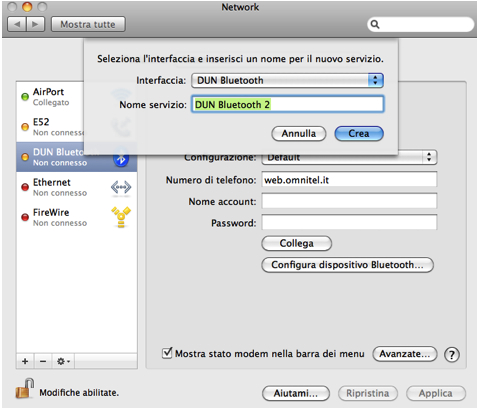The width and height of the screenshot is (477, 408).
Task: Go back with the left arrow button
Action: pyautogui.click(x=17, y=24)
